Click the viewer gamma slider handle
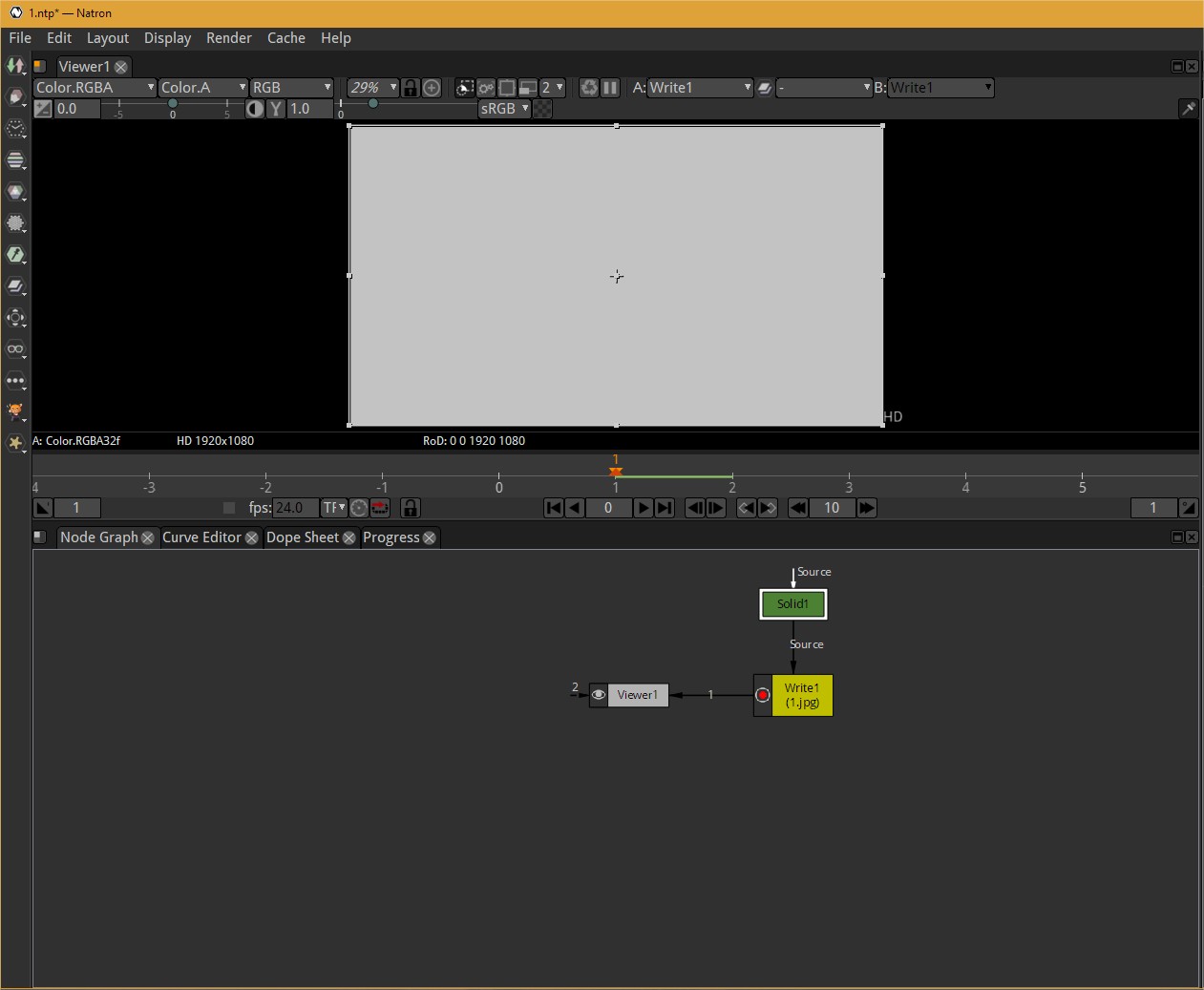Image resolution: width=1204 pixels, height=990 pixels. pyautogui.click(x=373, y=103)
